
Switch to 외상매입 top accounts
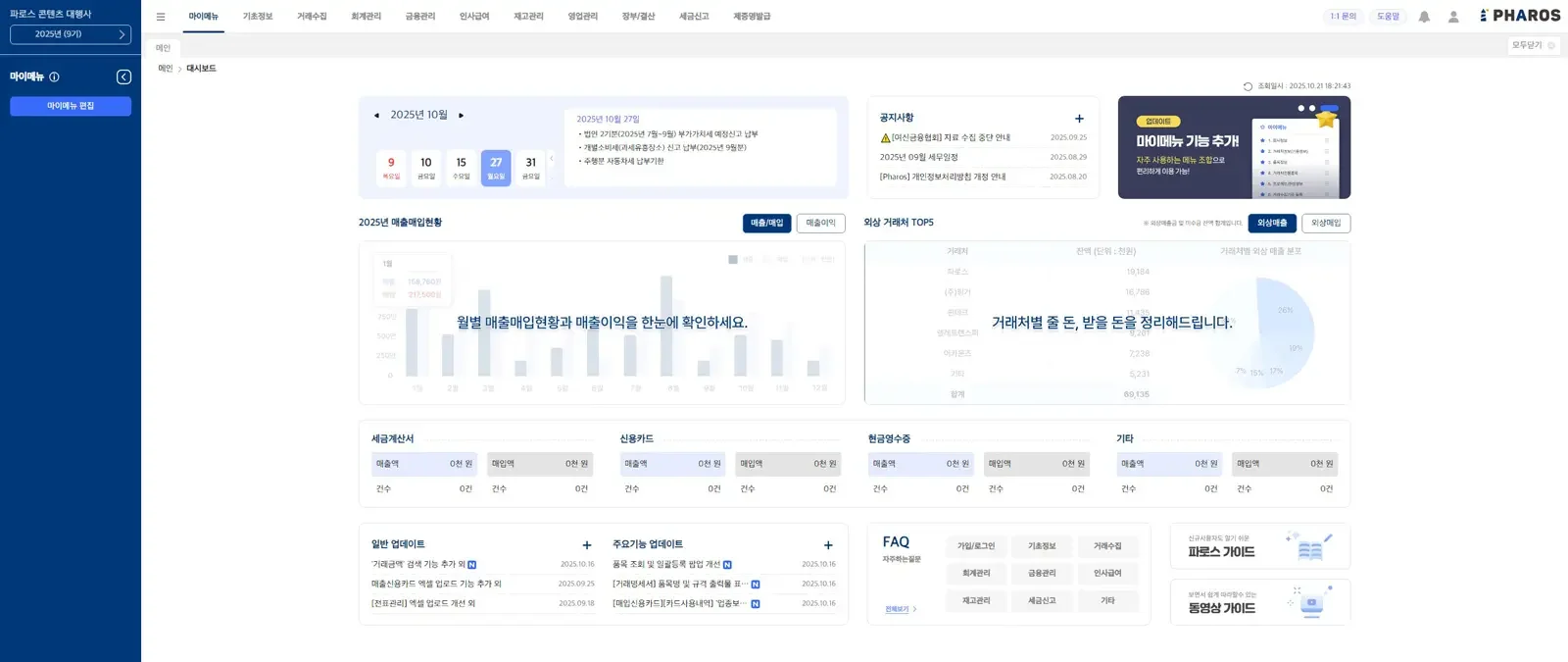click(1326, 224)
